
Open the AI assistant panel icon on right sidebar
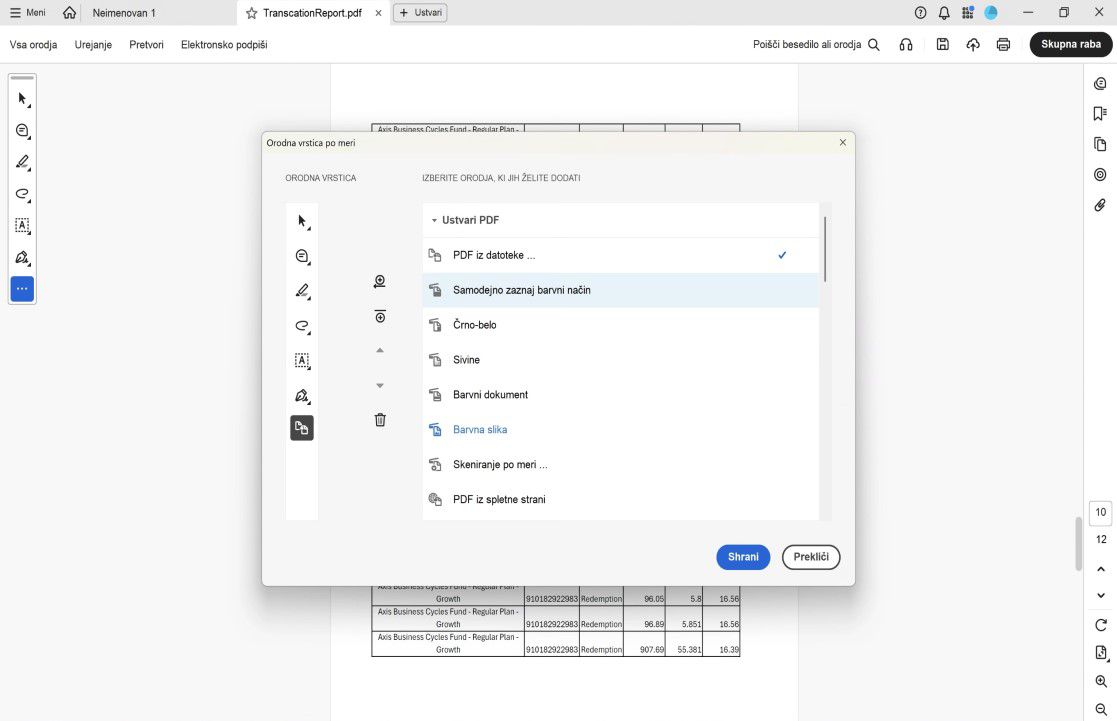(x=1100, y=83)
